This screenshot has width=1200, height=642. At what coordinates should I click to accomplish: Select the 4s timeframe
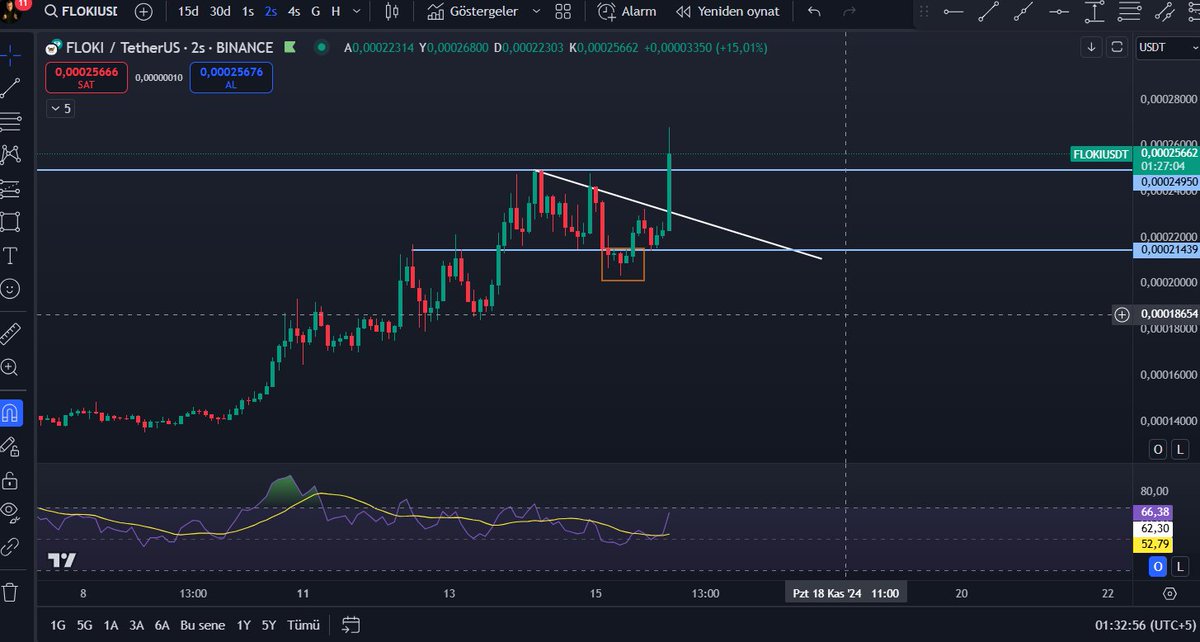(x=293, y=12)
